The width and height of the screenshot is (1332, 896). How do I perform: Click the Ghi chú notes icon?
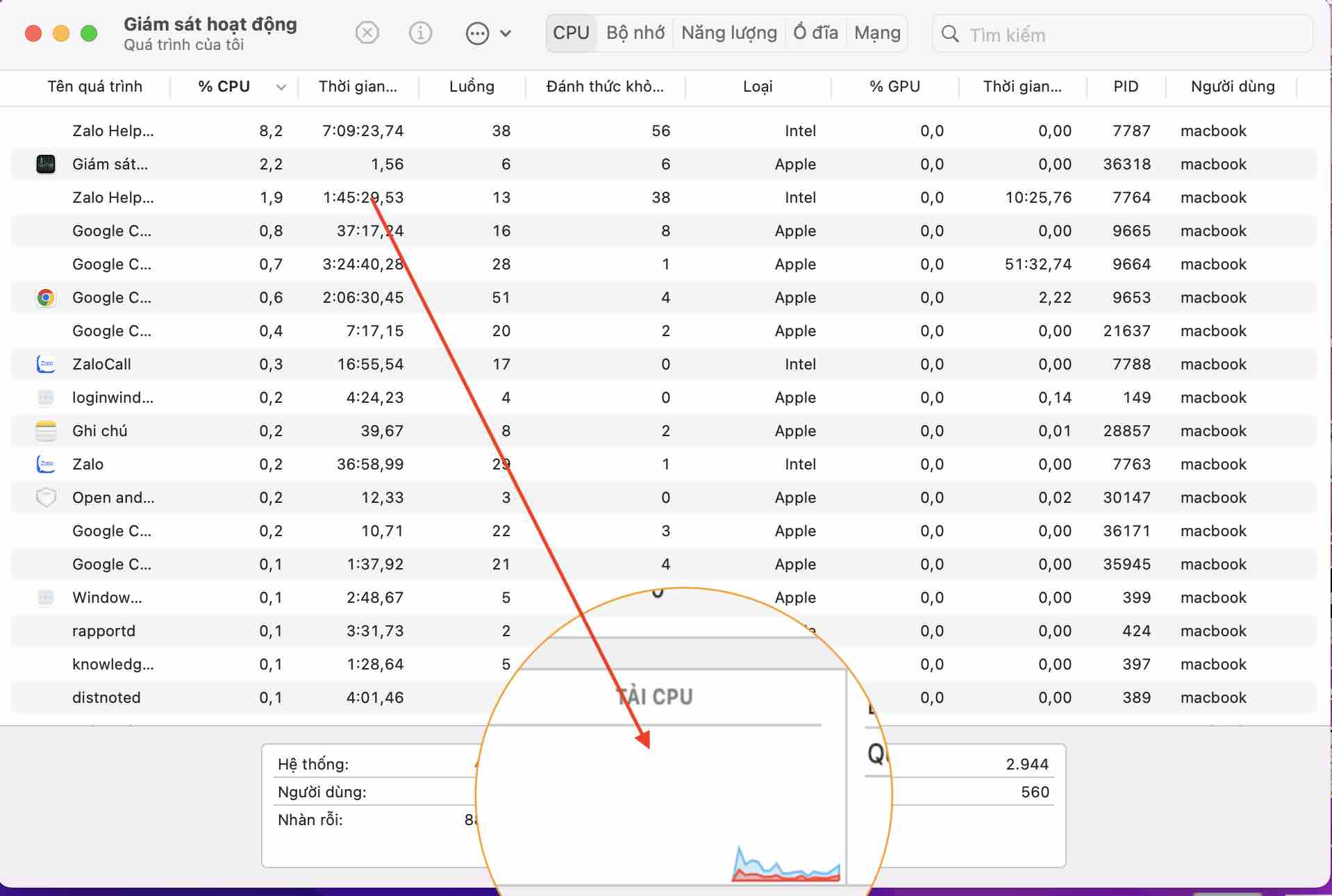tap(46, 431)
